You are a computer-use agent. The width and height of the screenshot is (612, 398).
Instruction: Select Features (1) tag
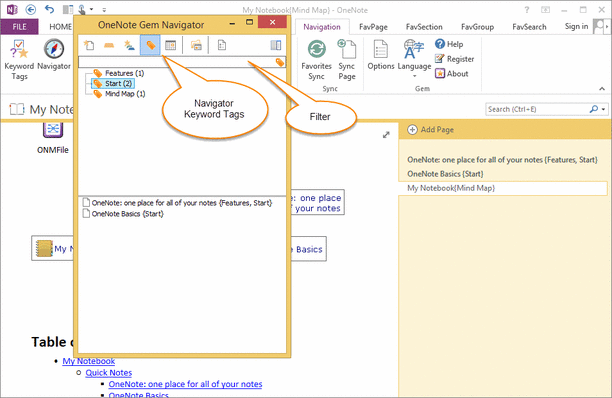pos(119,73)
